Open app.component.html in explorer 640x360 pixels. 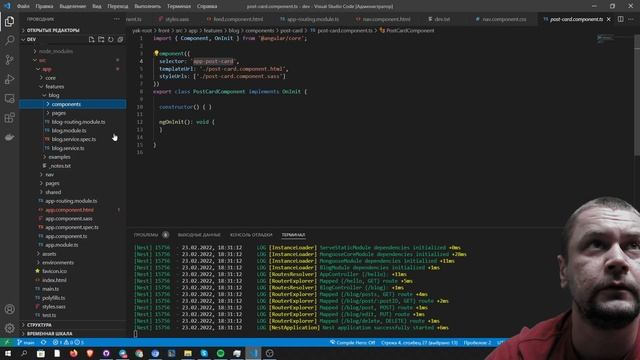coord(69,210)
